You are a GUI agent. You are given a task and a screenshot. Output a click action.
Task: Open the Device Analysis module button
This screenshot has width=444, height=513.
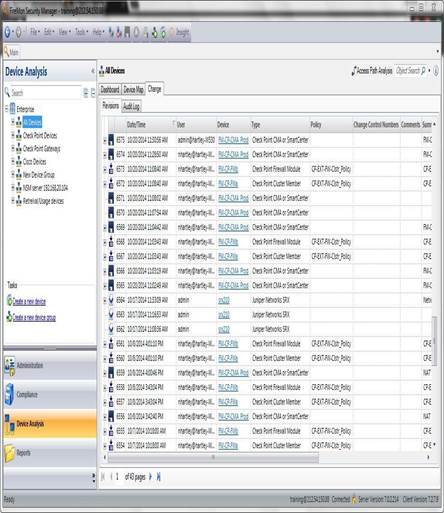(x=50, y=424)
